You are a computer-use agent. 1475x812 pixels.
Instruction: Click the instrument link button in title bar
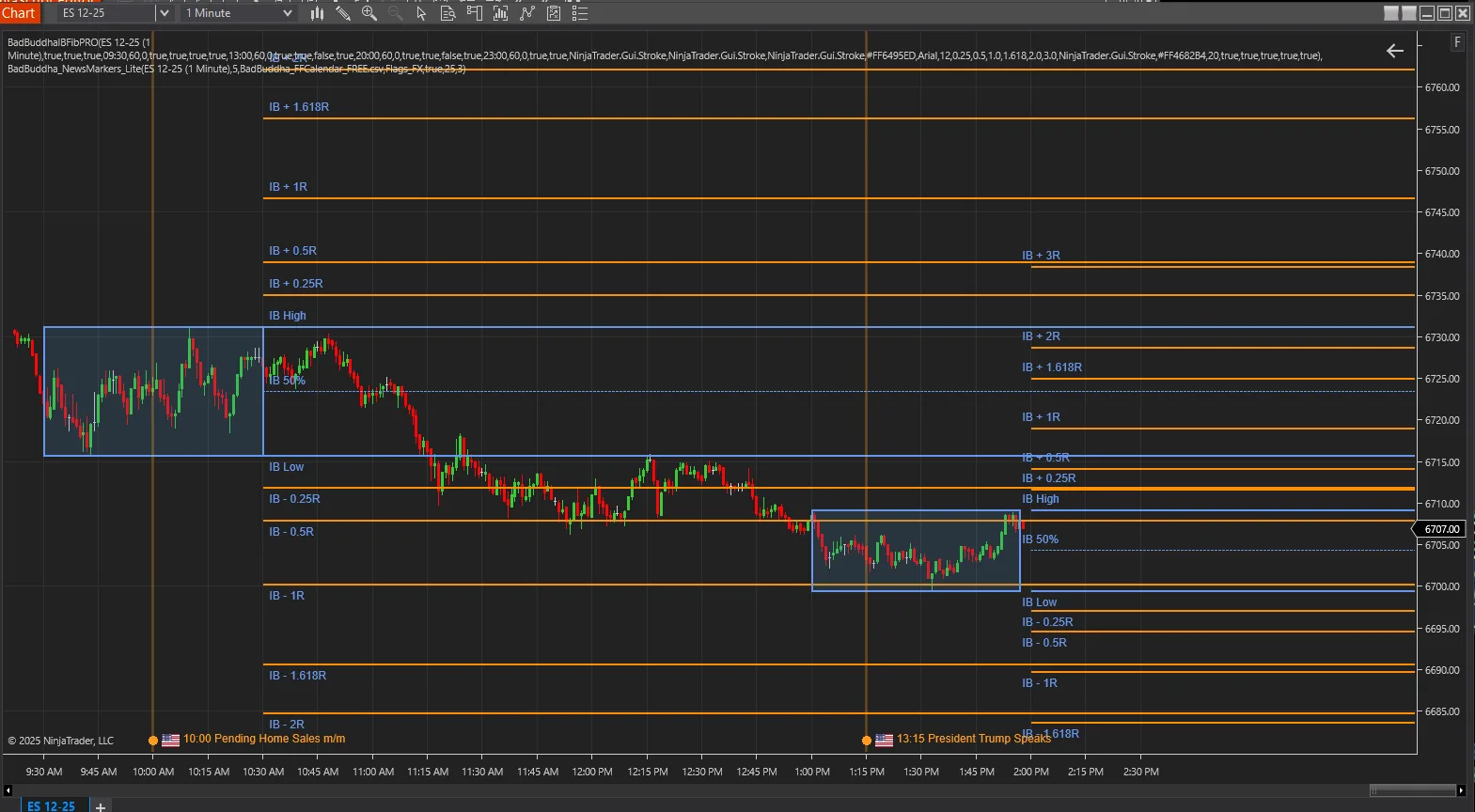(1391, 13)
